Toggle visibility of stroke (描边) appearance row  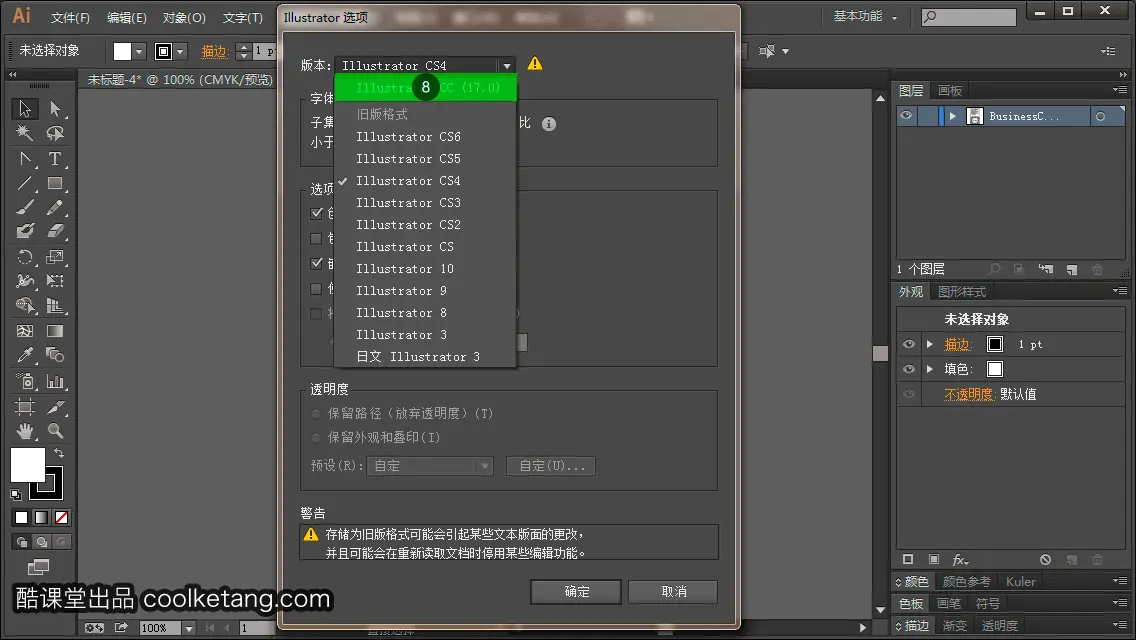click(909, 344)
